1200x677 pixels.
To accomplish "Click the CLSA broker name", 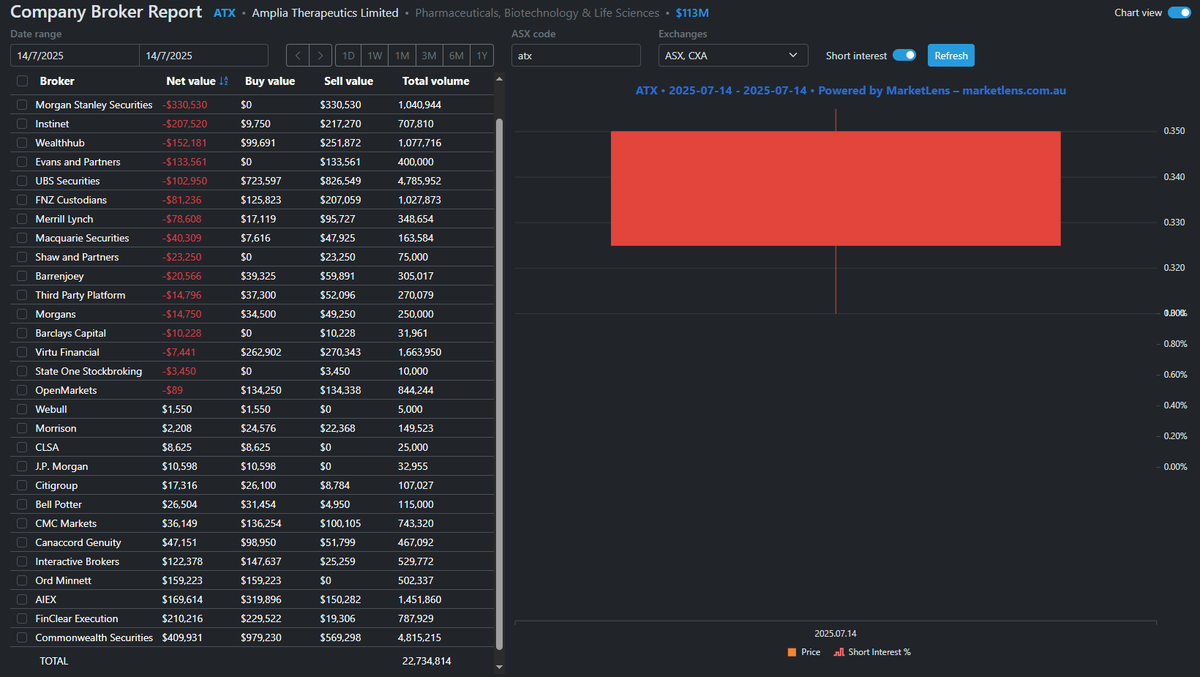I will (x=48, y=447).
